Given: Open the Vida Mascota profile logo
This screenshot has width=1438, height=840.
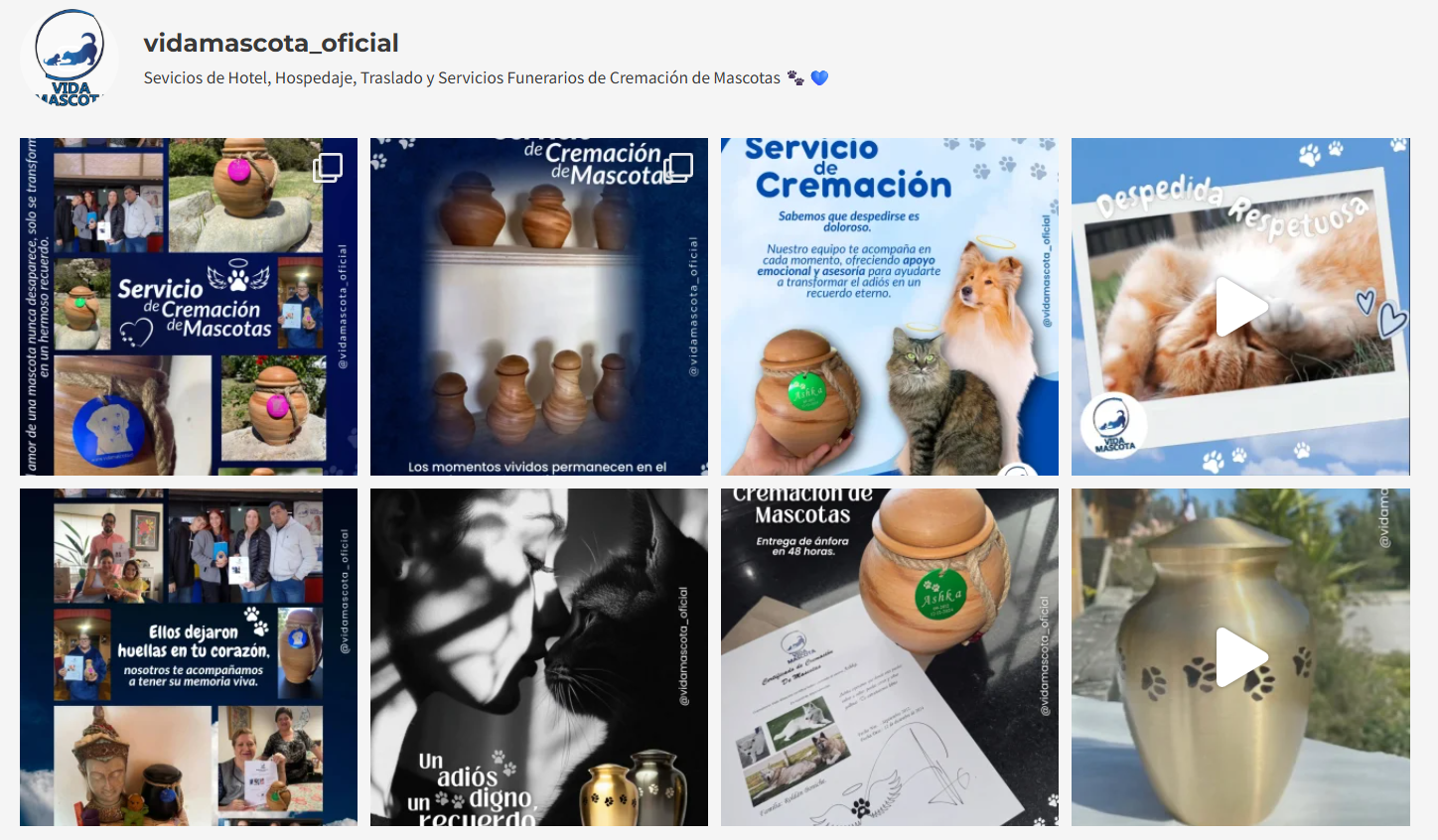Looking at the screenshot, I should coord(70,57).
